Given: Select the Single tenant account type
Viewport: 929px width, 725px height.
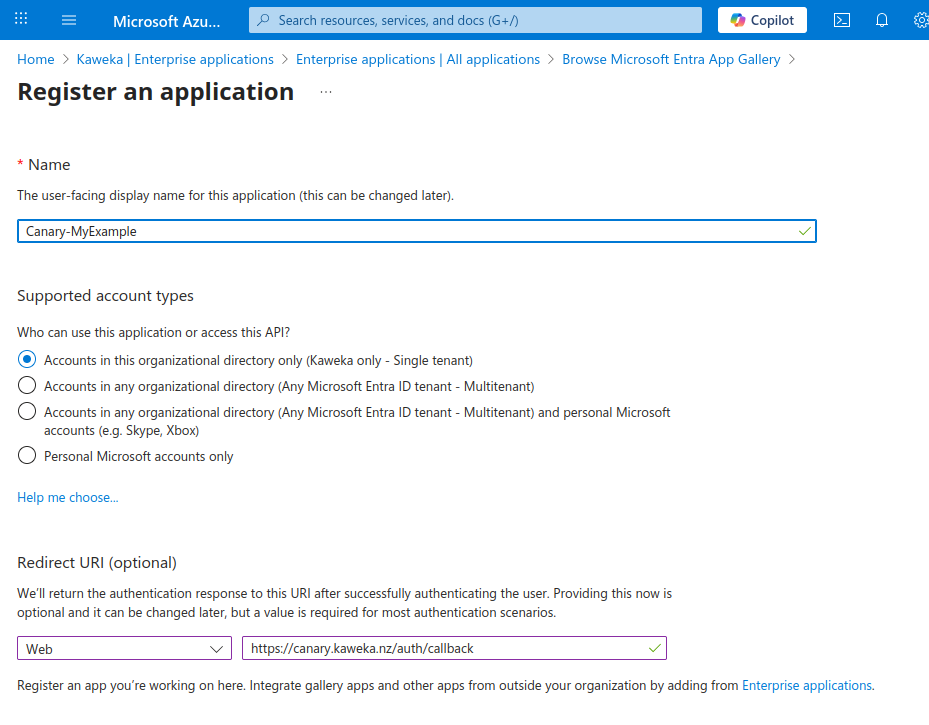Looking at the screenshot, I should [x=27, y=359].
